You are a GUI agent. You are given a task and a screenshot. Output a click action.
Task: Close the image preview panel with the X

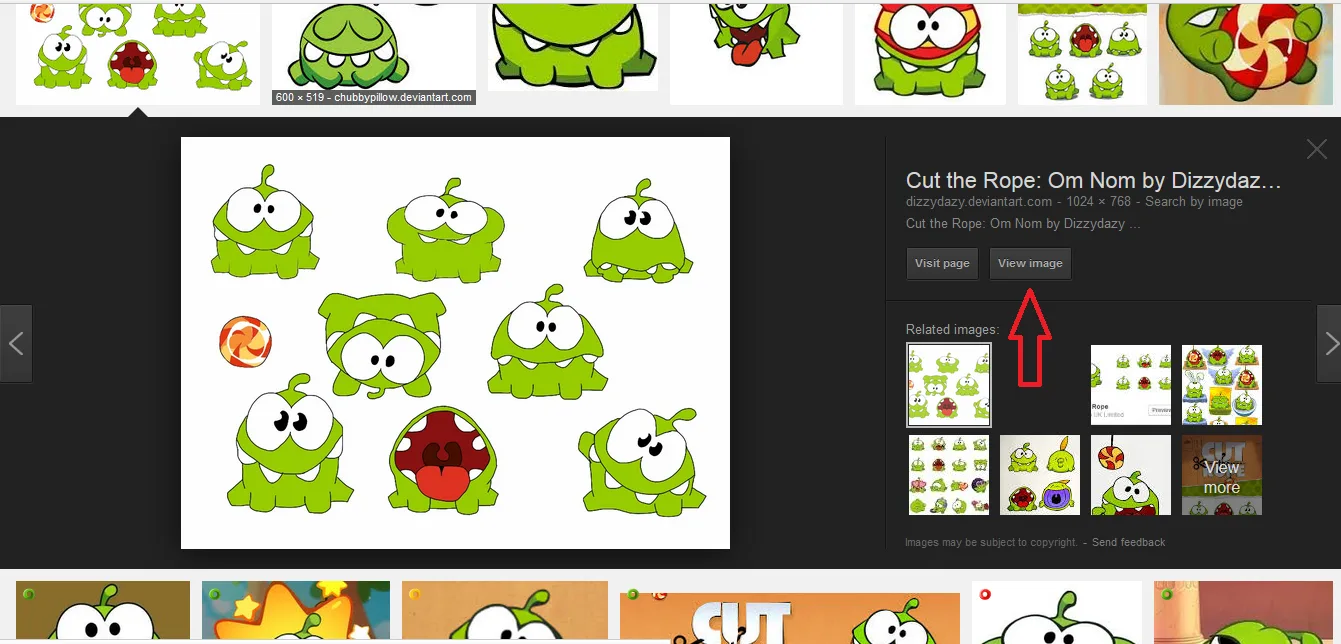click(x=1317, y=150)
